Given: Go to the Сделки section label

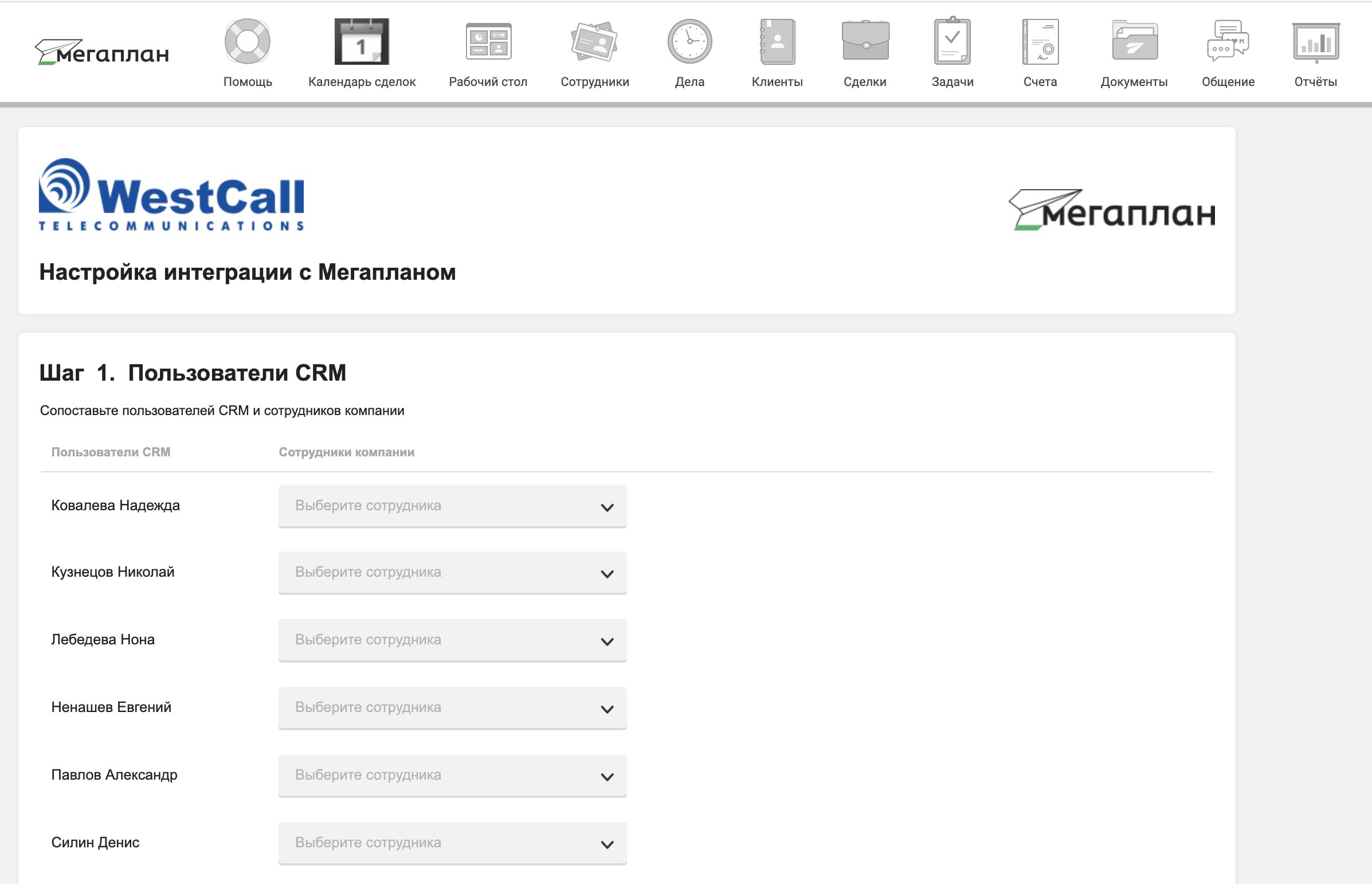Looking at the screenshot, I should pos(865,82).
